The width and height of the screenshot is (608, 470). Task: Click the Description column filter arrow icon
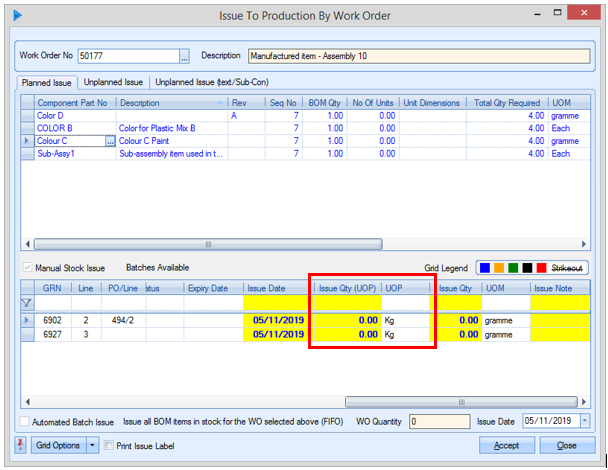pos(221,103)
